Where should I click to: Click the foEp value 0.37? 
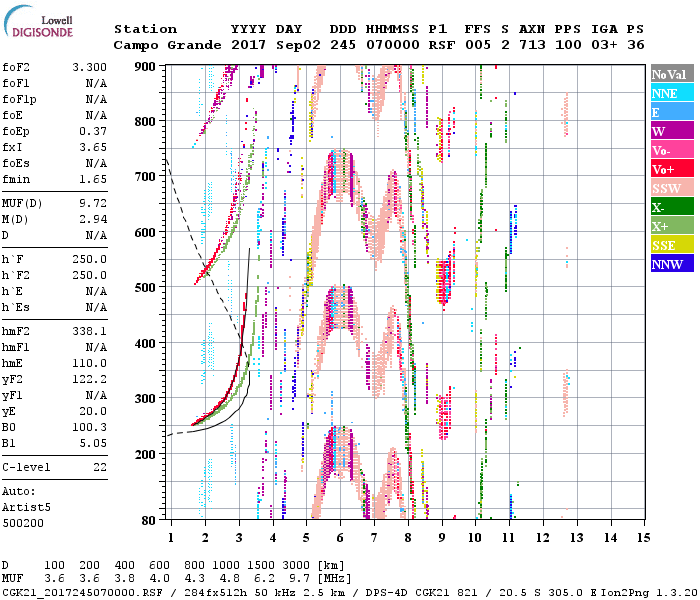93,131
